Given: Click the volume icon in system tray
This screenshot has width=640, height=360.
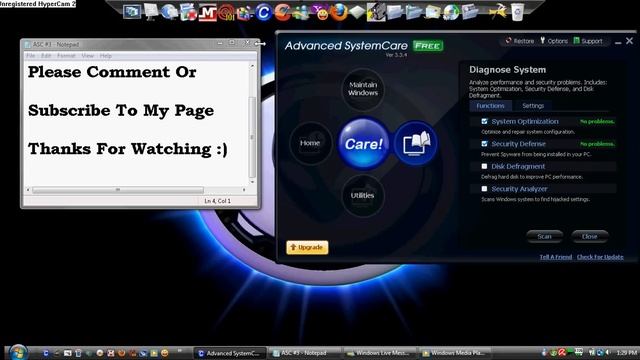Looking at the screenshot, I should (608, 352).
